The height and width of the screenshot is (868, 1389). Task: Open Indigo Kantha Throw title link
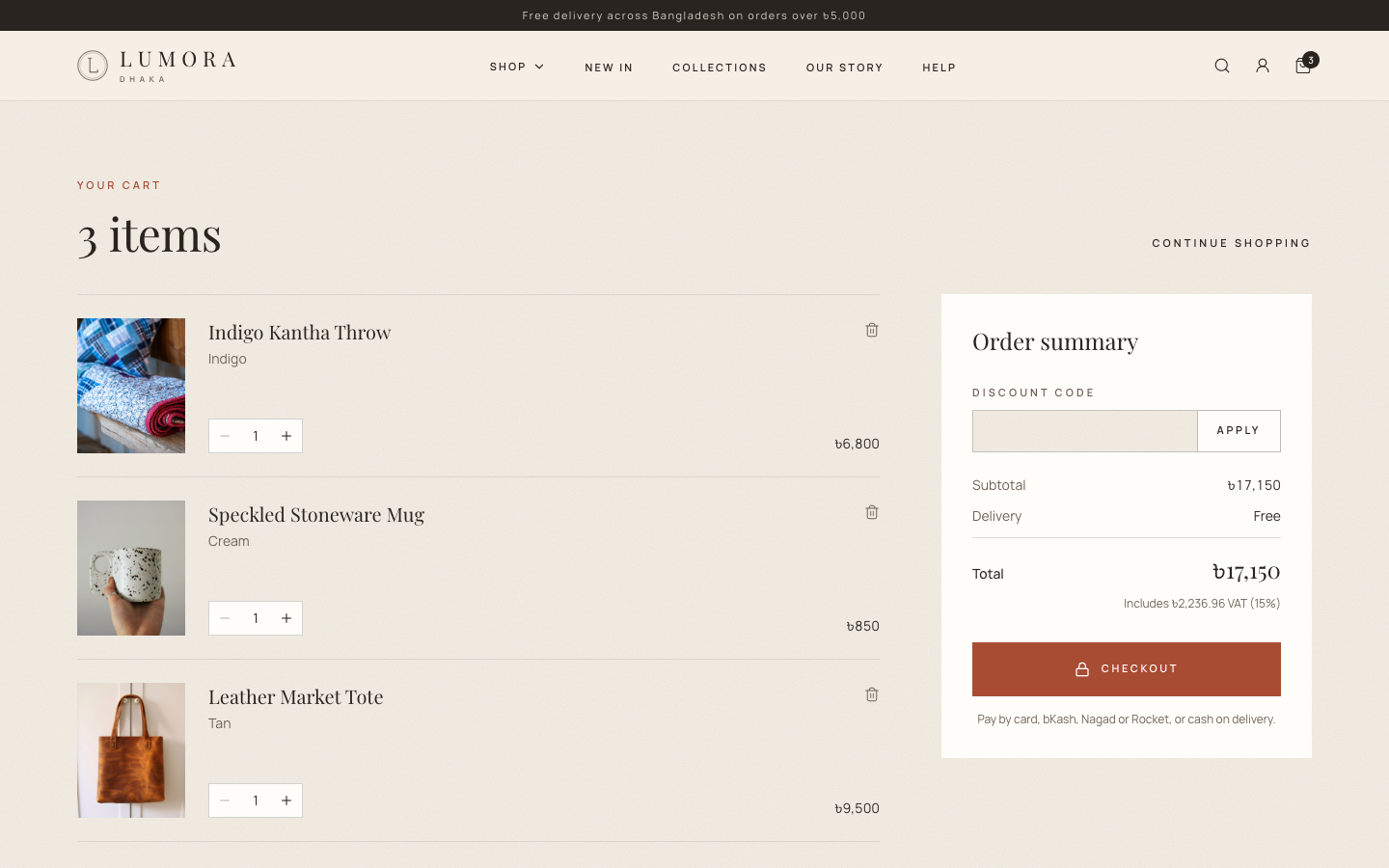click(x=300, y=333)
